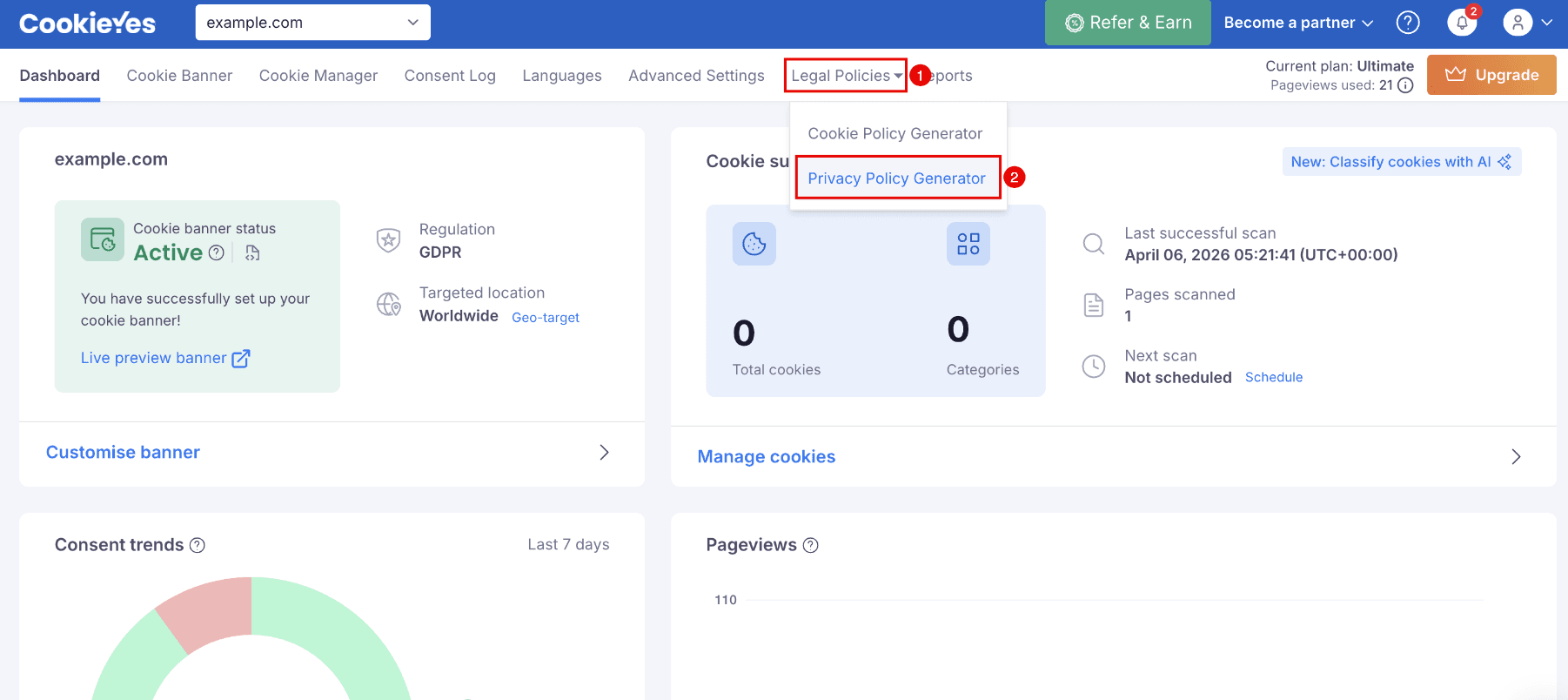
Task: Click the Next scan clock icon
Action: pyautogui.click(x=1094, y=366)
